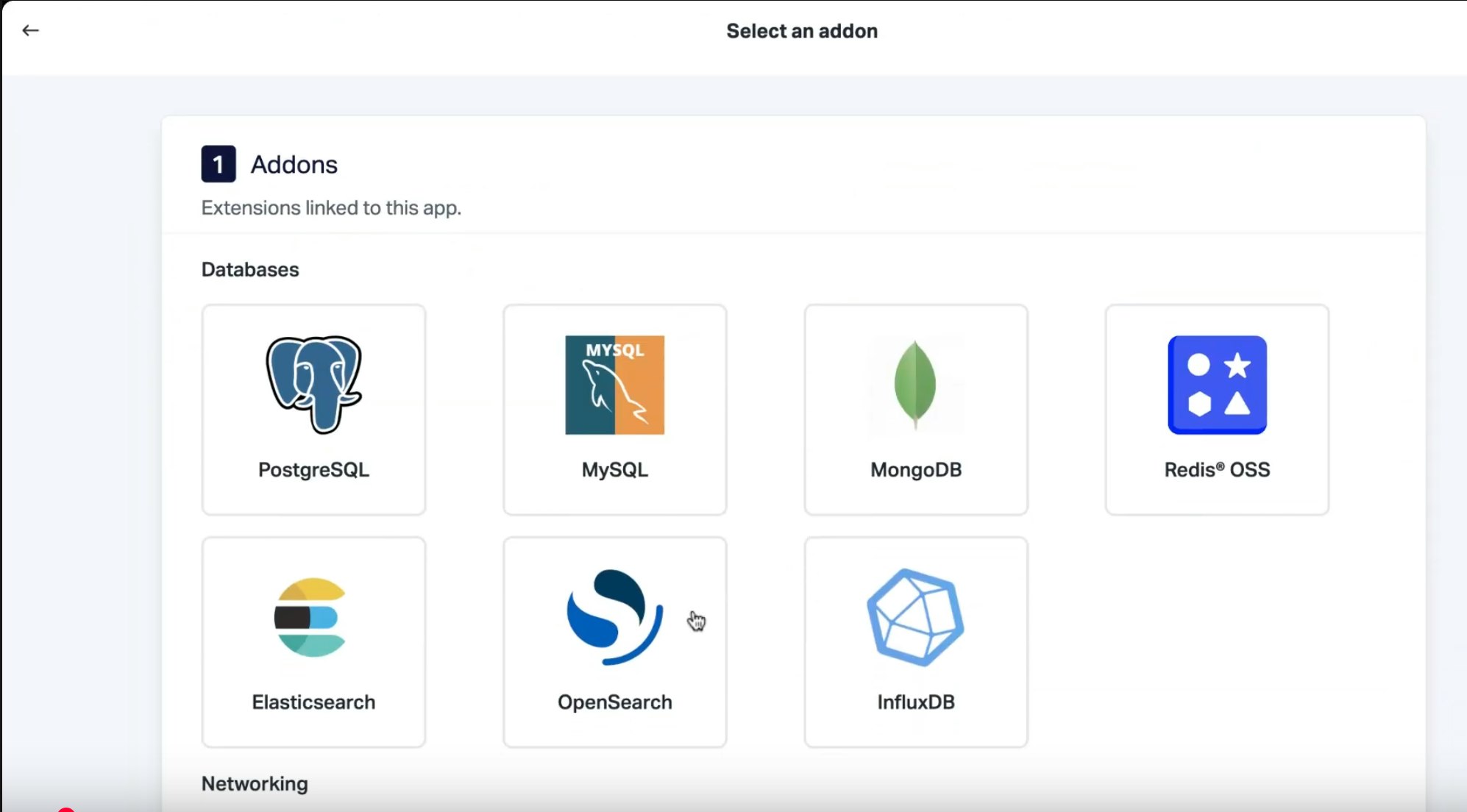Choose the MongoDB addon

coord(915,410)
